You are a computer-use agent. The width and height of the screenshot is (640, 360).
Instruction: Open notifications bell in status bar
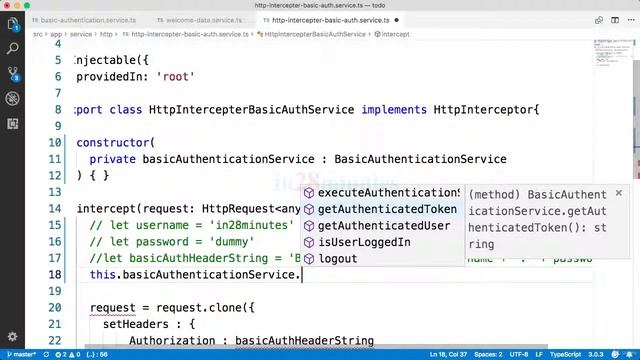(630, 355)
